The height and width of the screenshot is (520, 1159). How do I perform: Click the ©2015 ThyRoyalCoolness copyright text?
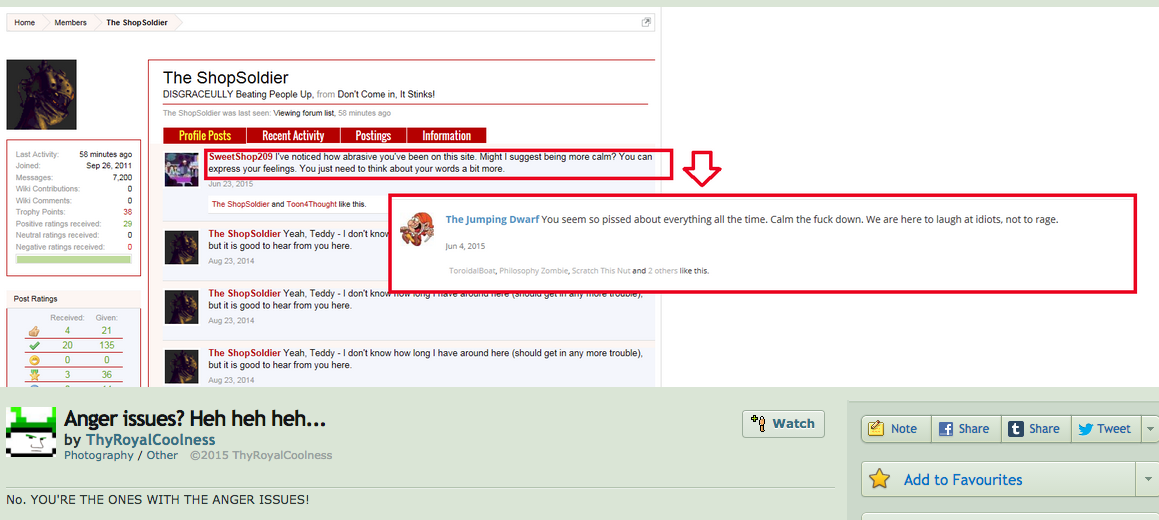coord(261,455)
